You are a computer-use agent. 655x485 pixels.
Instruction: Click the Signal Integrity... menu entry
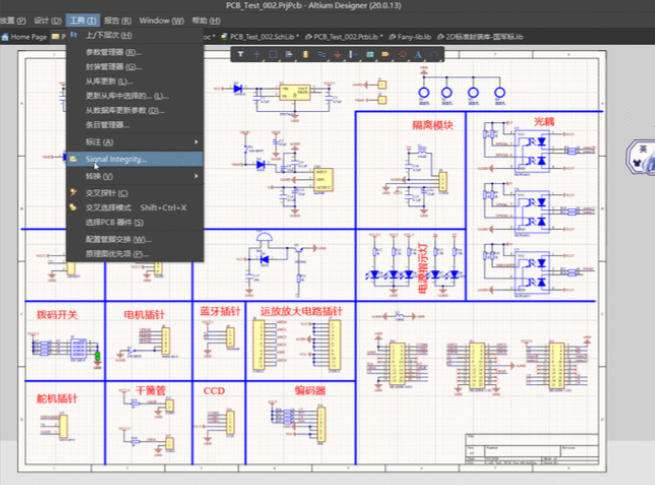tap(135, 159)
